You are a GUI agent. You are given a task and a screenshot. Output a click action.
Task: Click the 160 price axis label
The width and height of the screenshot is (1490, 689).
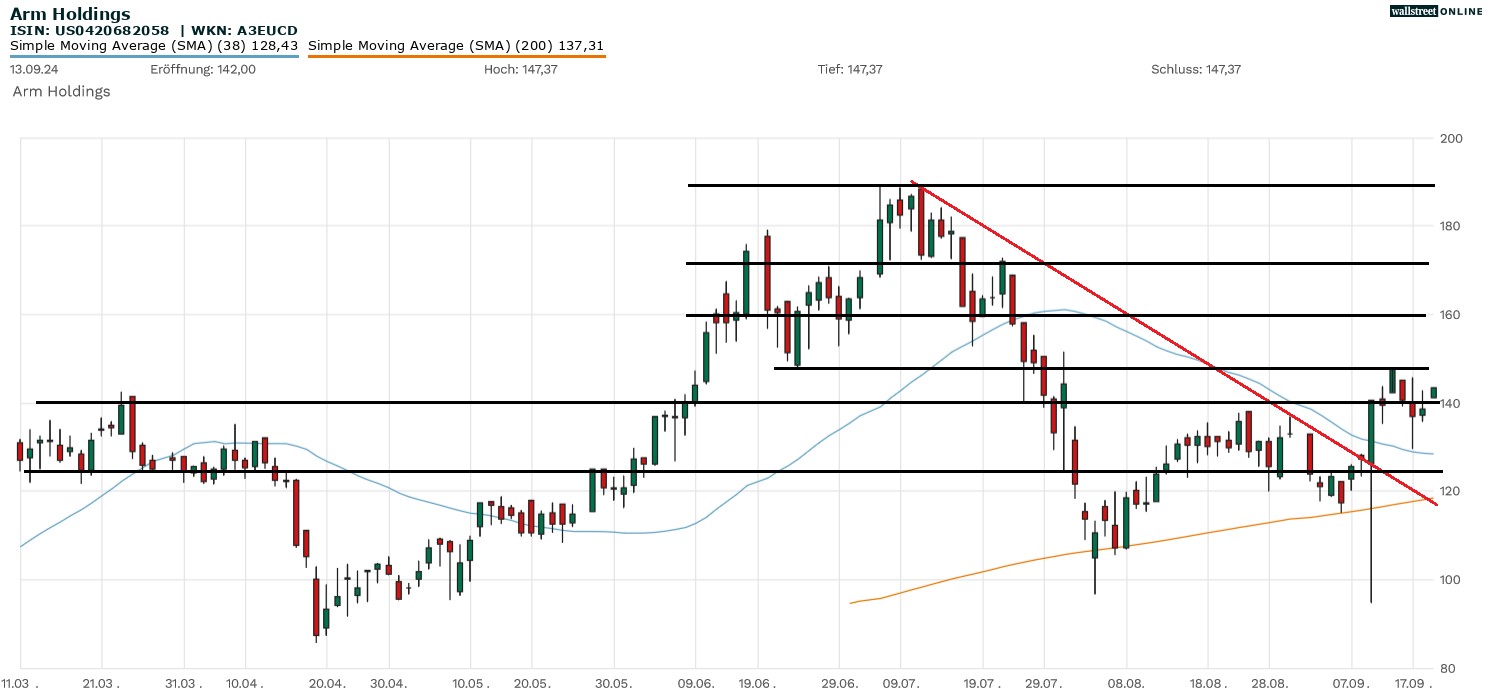1450,315
